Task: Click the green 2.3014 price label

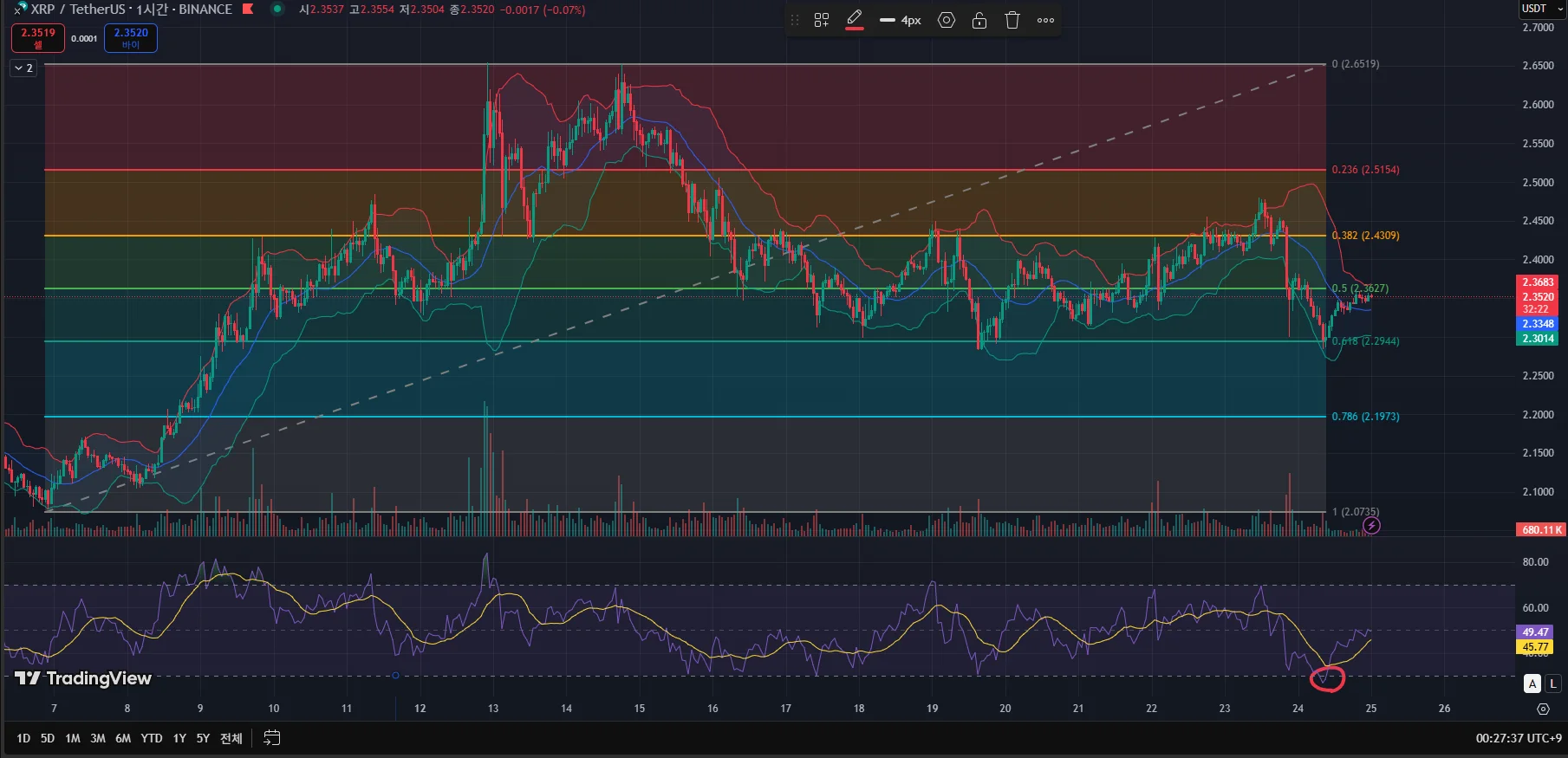Action: point(1538,339)
